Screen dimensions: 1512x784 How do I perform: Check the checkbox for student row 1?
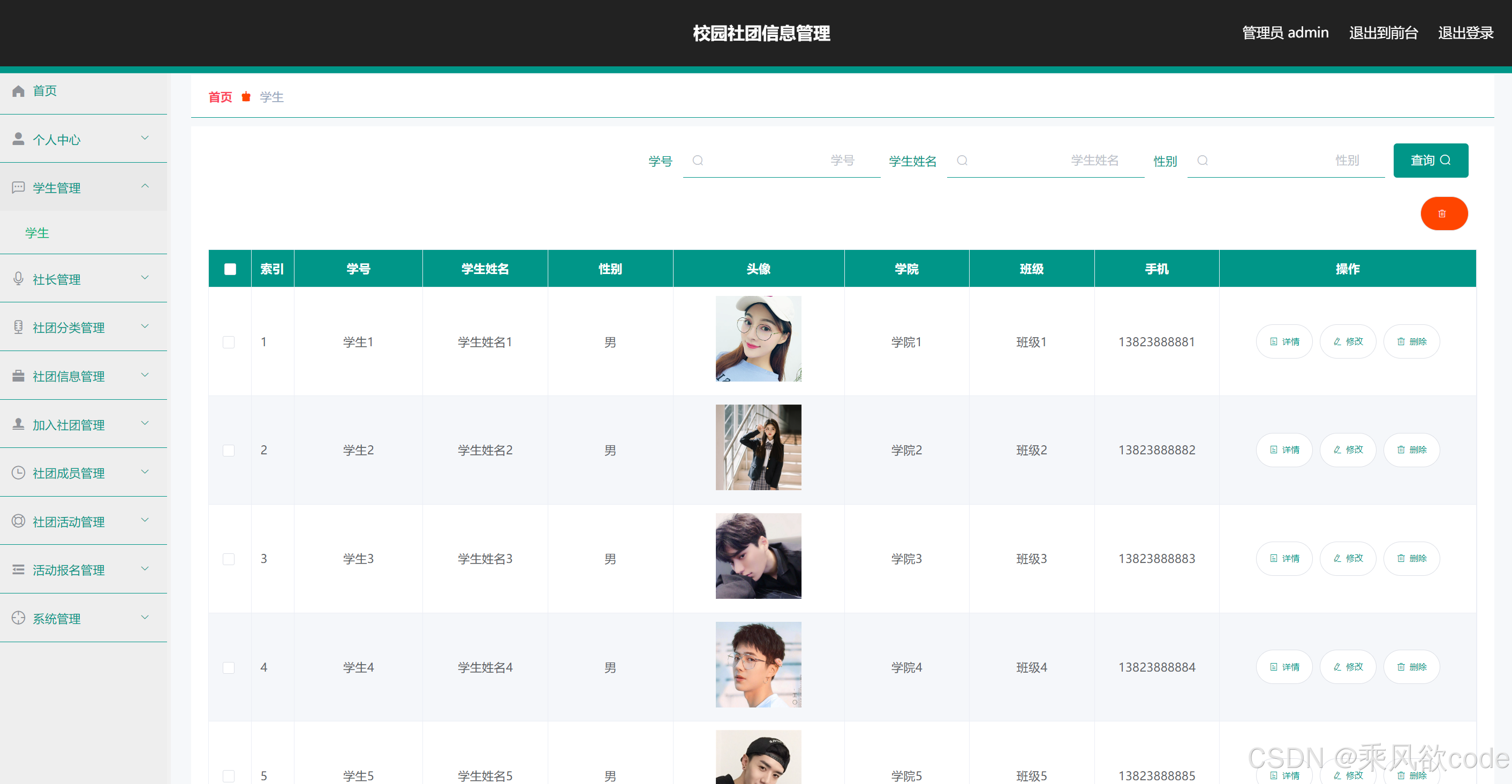coord(229,342)
